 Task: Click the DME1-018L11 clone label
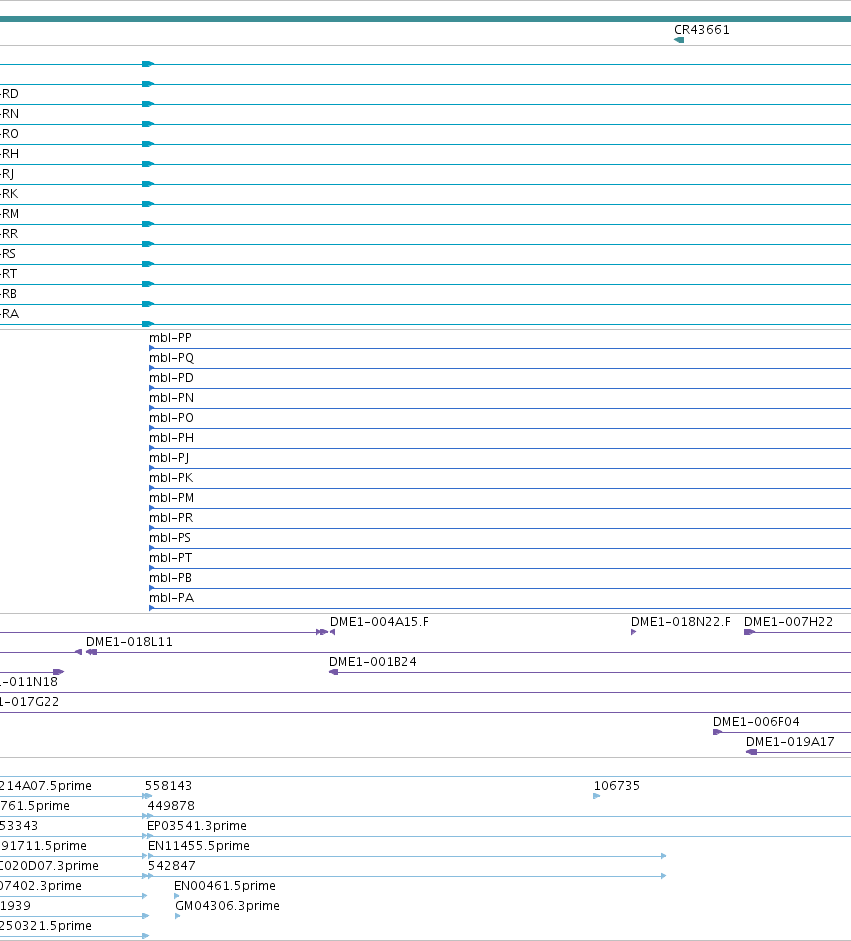pyautogui.click(x=129, y=642)
